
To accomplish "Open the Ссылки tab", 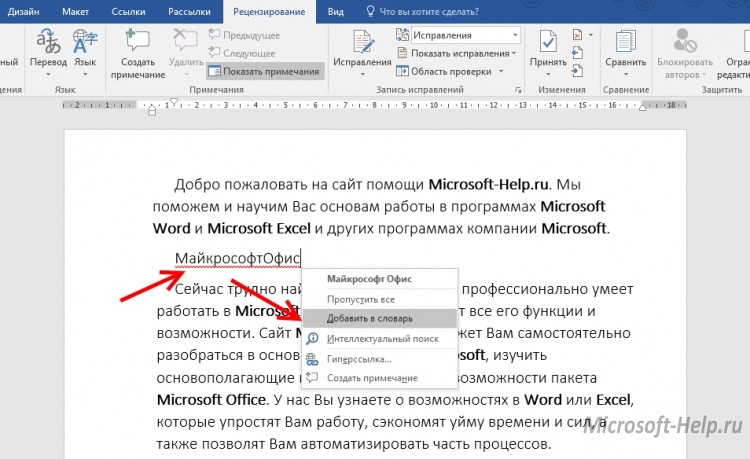I will 128,11.
